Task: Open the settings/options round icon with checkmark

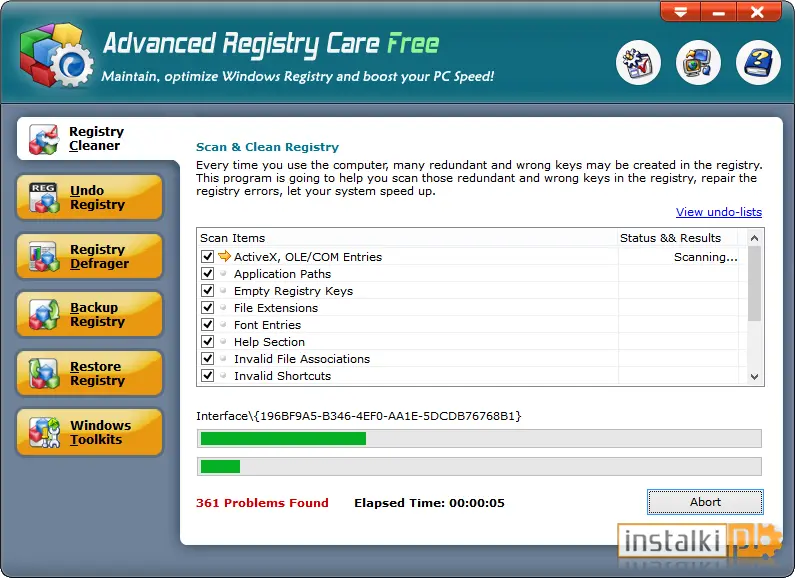Action: click(x=638, y=63)
